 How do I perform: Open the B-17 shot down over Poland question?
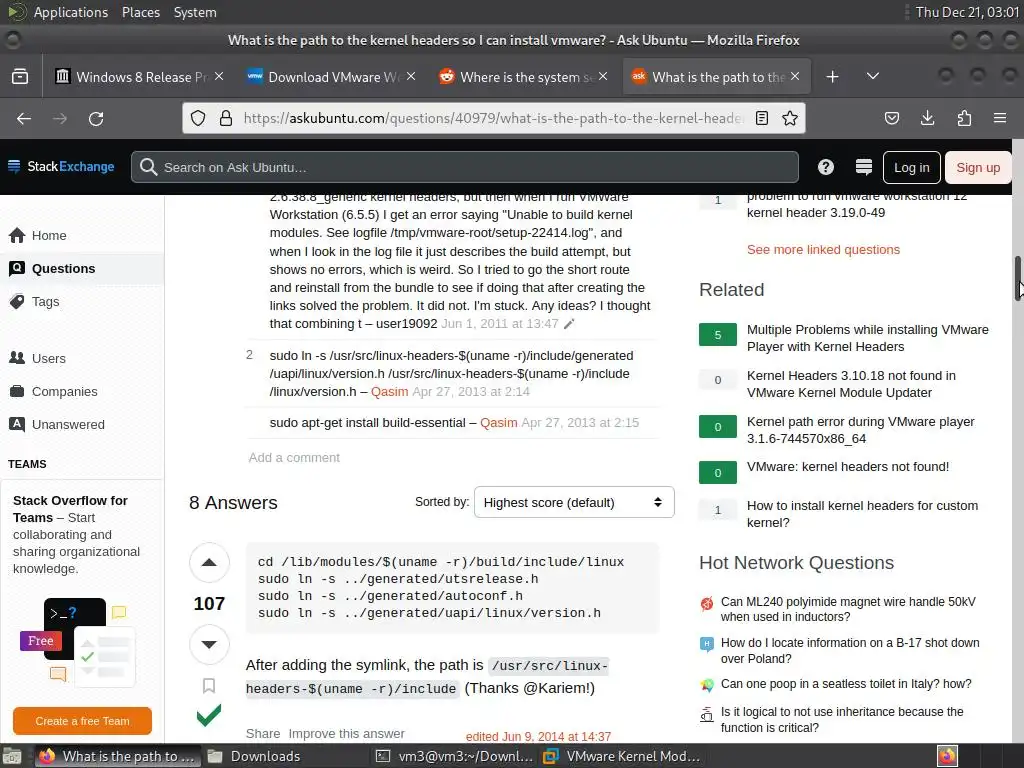click(x=850, y=650)
